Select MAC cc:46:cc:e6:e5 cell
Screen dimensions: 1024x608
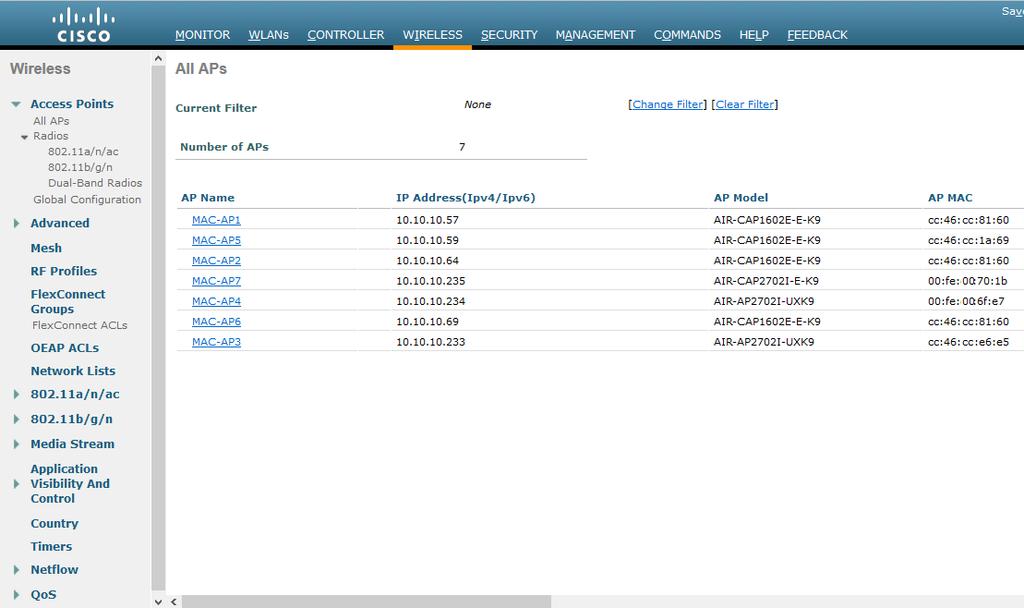pos(968,342)
